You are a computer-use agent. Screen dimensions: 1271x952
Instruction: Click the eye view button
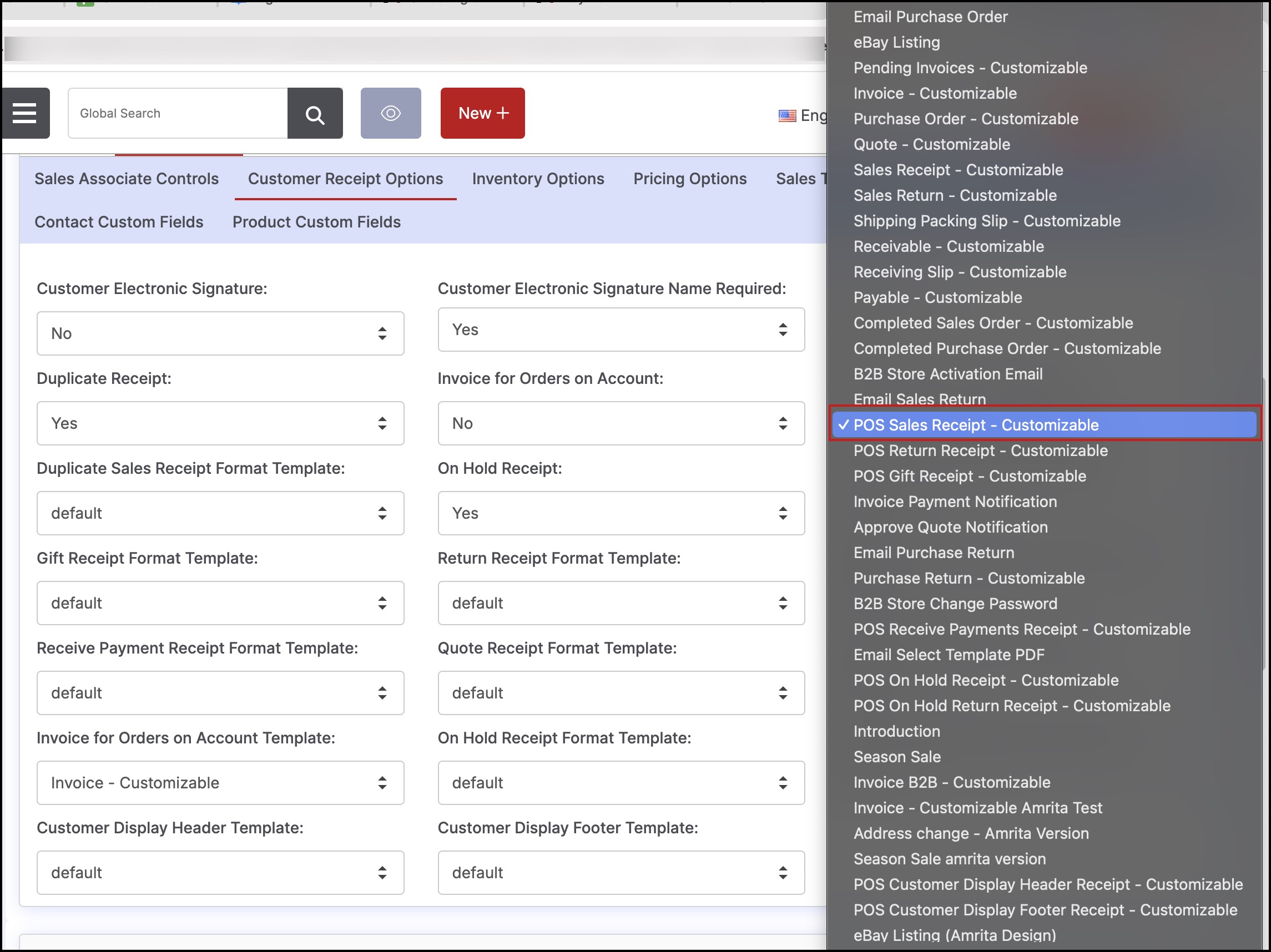(391, 113)
